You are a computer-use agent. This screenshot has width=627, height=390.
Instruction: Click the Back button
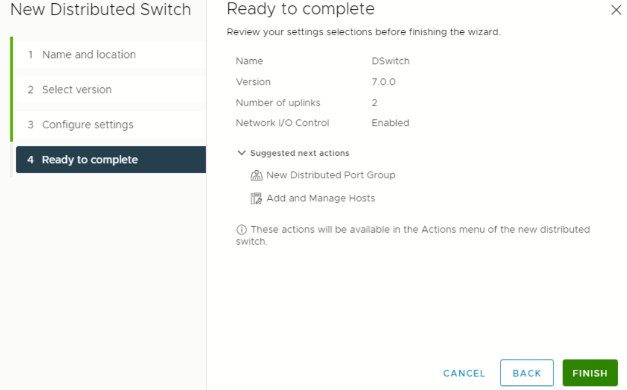(x=527, y=373)
